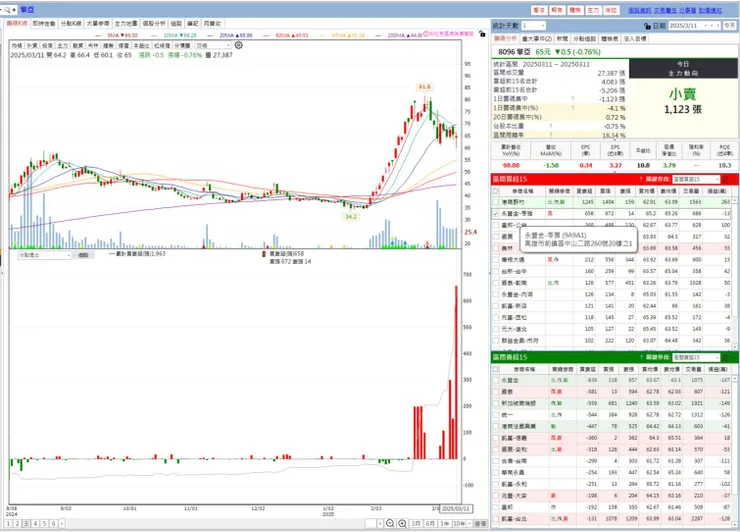Step the date forward with the right arrow

[717, 25]
